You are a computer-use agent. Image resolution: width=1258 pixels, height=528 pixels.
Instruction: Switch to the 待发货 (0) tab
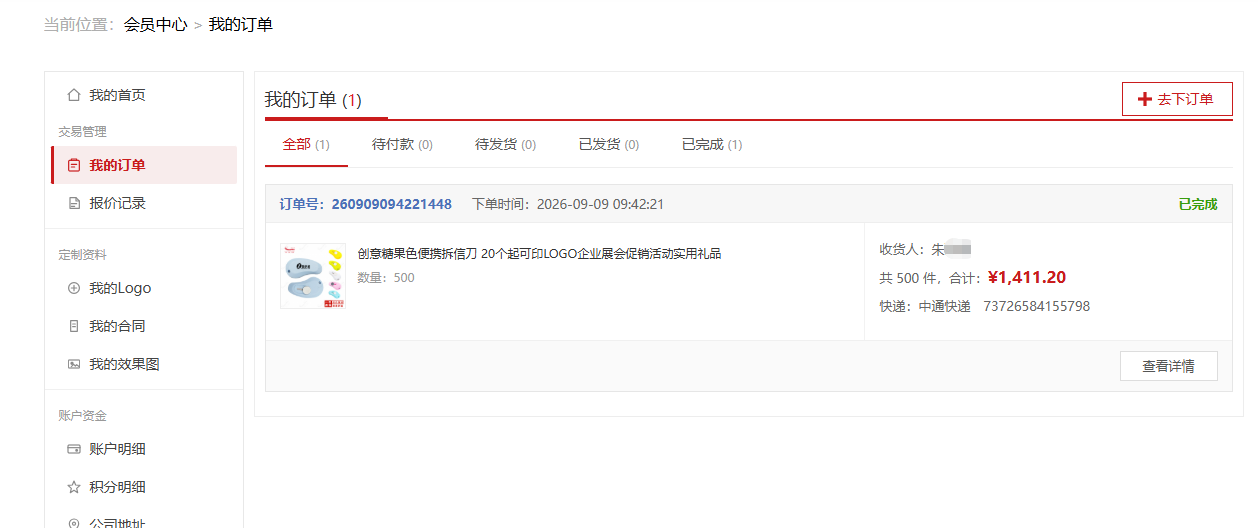[505, 144]
